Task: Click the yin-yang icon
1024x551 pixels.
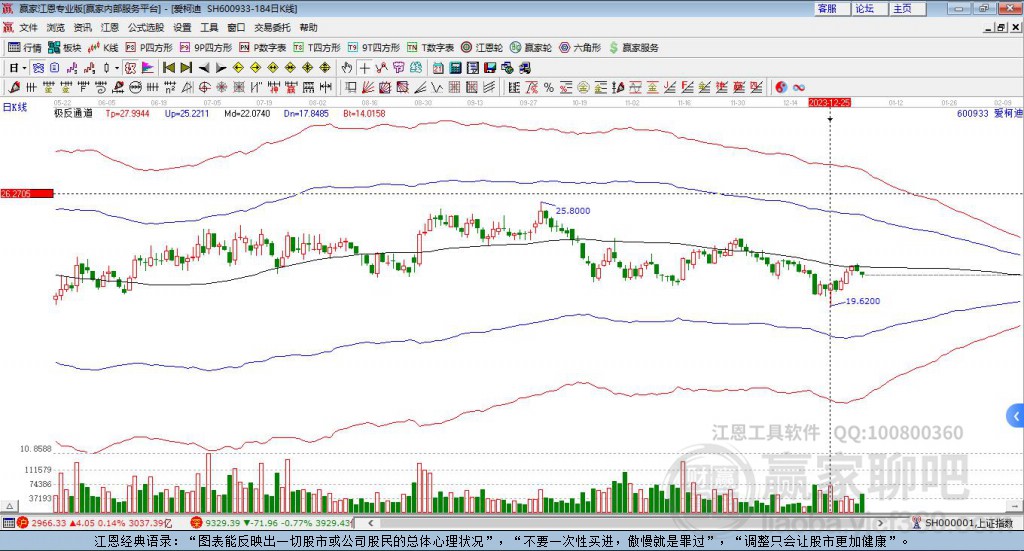Action: (x=781, y=87)
